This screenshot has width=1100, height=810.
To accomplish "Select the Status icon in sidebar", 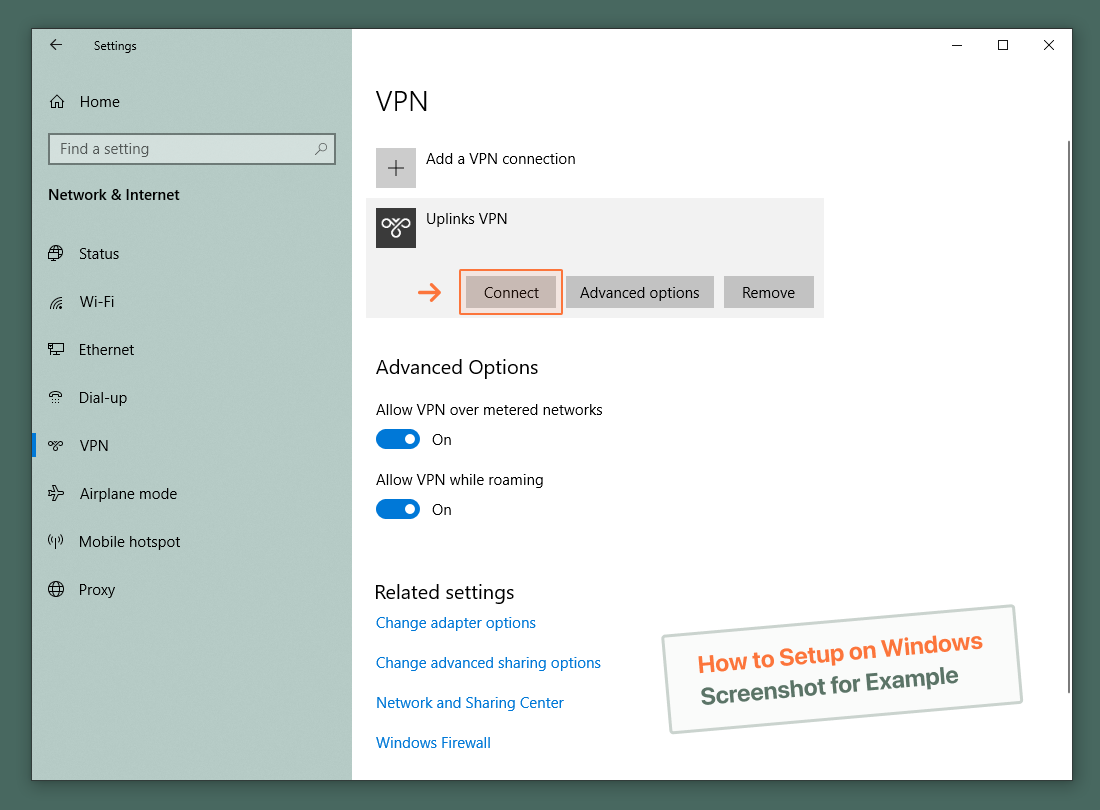I will point(55,253).
